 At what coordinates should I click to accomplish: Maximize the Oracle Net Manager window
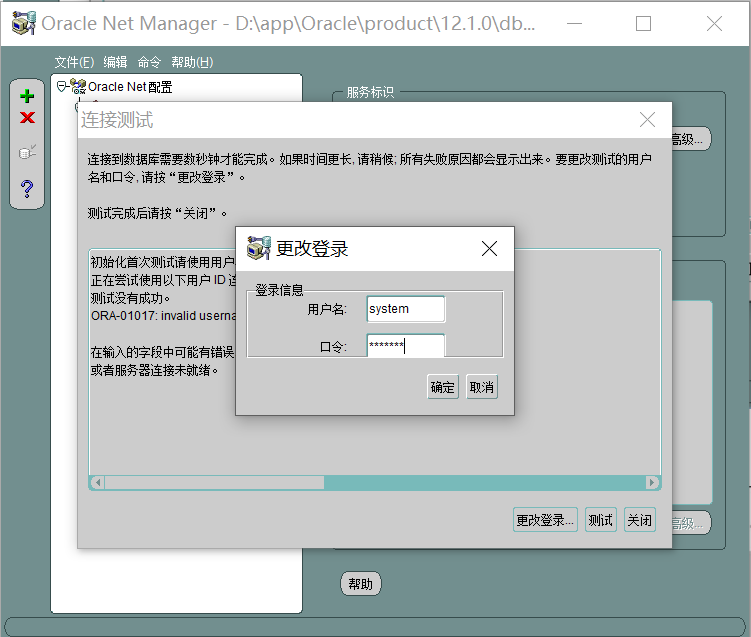click(x=643, y=23)
